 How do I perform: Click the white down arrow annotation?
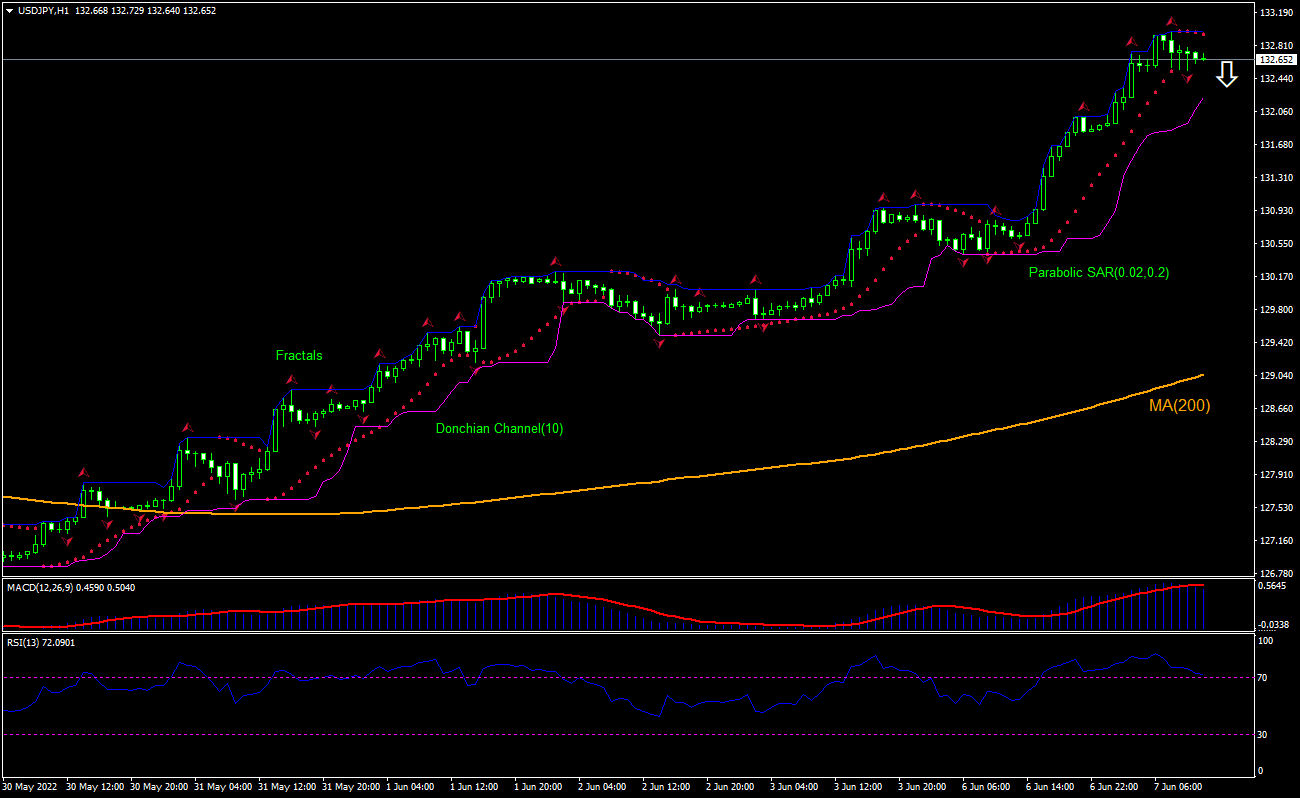pos(1227,74)
